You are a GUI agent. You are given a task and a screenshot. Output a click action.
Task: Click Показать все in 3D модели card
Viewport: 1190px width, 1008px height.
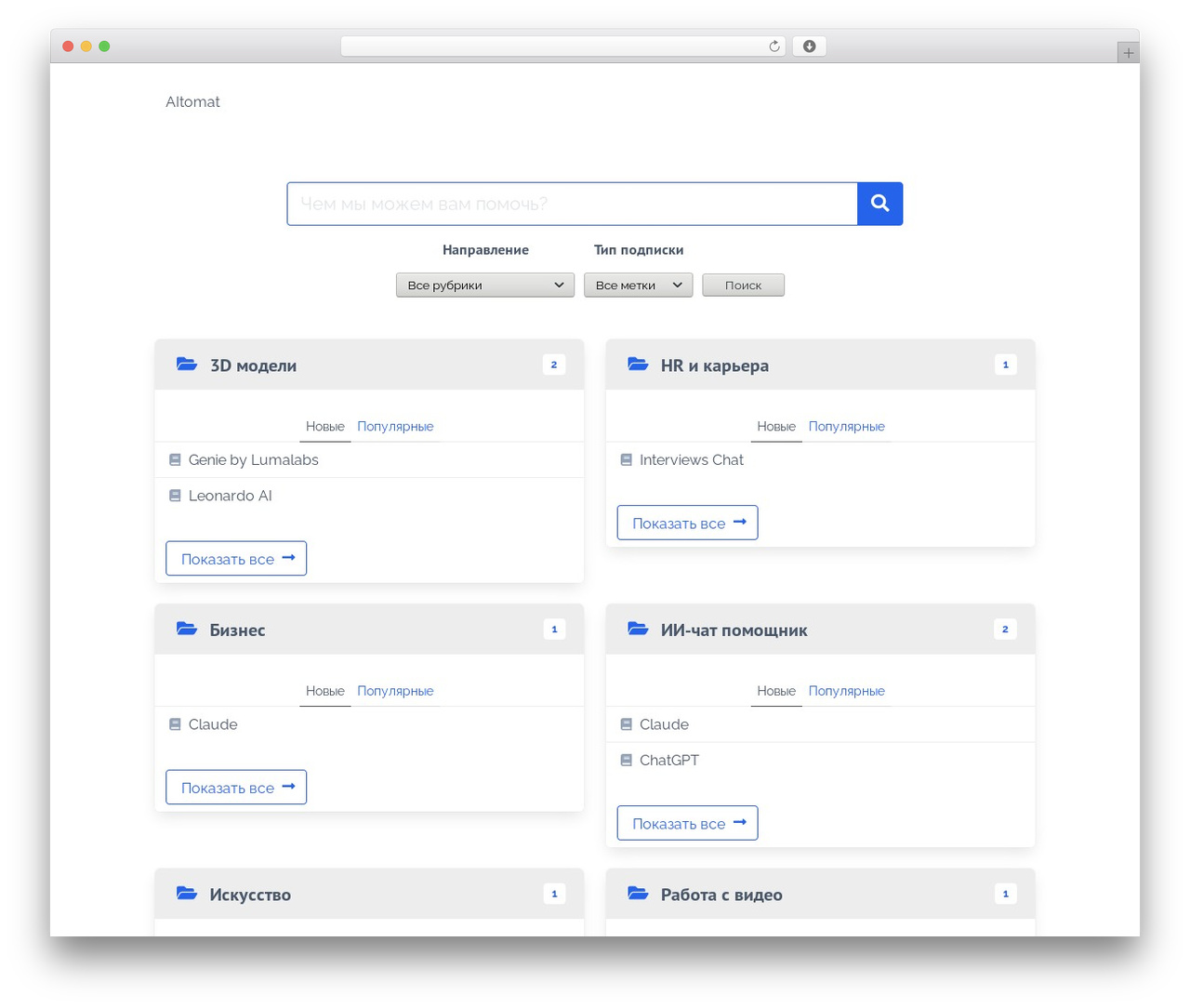(x=236, y=559)
